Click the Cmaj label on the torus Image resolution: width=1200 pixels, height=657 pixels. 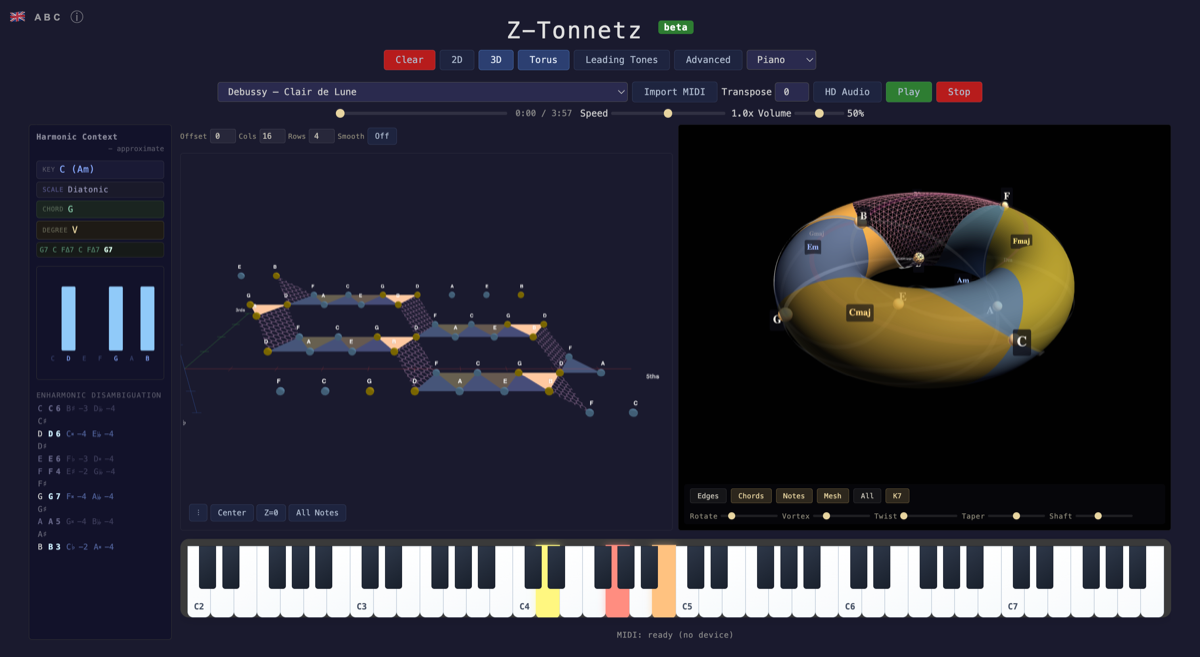(860, 312)
